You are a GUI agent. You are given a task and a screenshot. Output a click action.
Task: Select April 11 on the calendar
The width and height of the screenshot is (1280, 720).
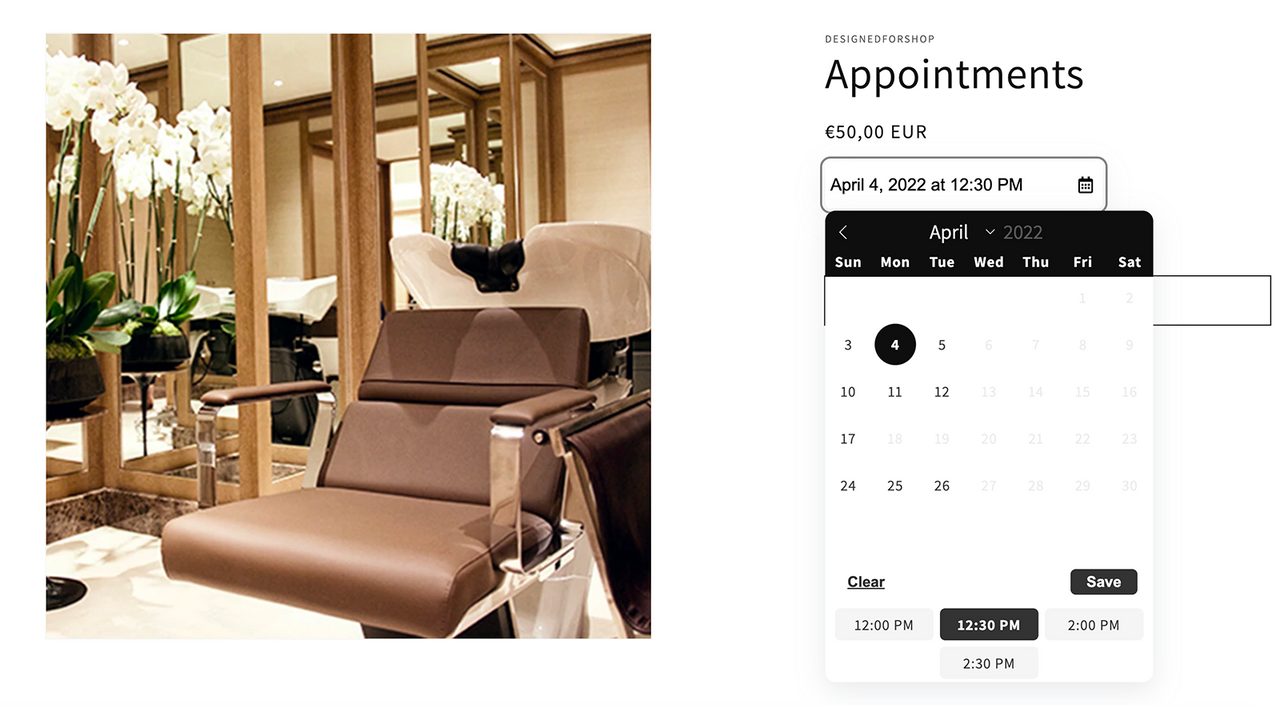(895, 392)
